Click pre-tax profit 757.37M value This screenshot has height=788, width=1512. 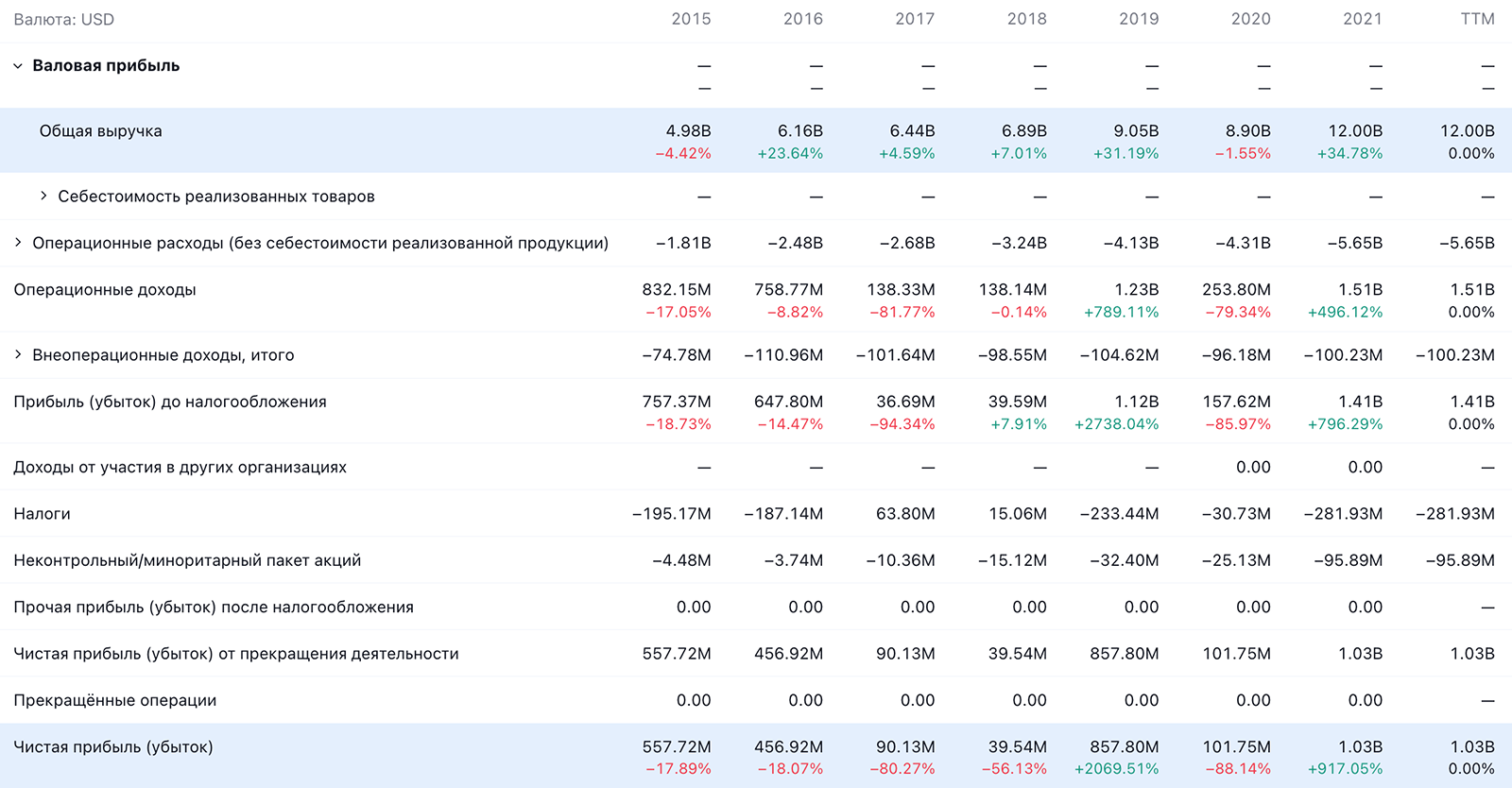677,403
